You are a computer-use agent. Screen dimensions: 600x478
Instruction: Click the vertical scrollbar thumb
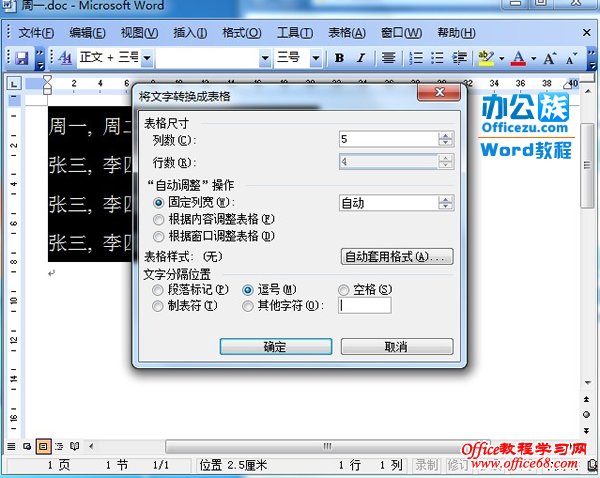coord(587,165)
